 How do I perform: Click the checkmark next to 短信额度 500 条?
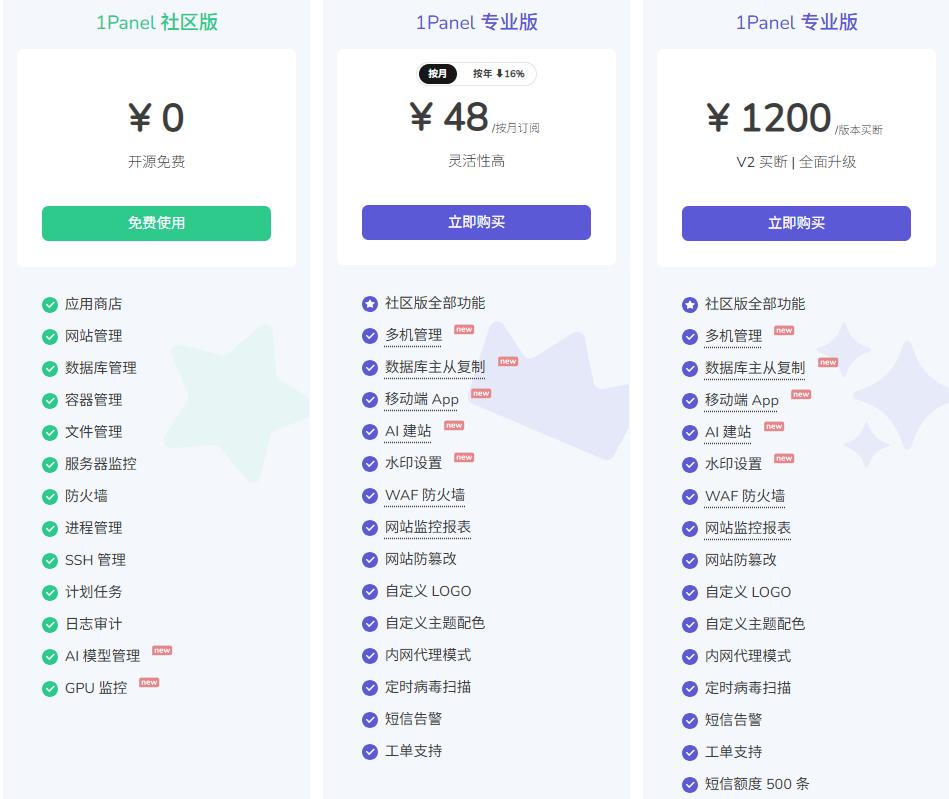click(690, 783)
